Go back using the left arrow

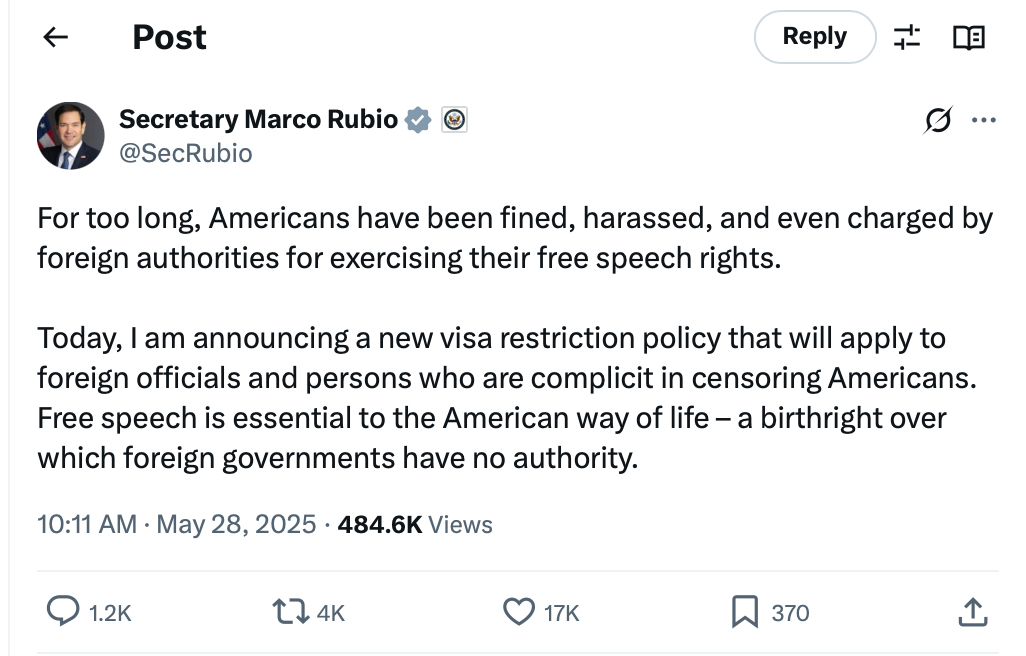click(56, 37)
